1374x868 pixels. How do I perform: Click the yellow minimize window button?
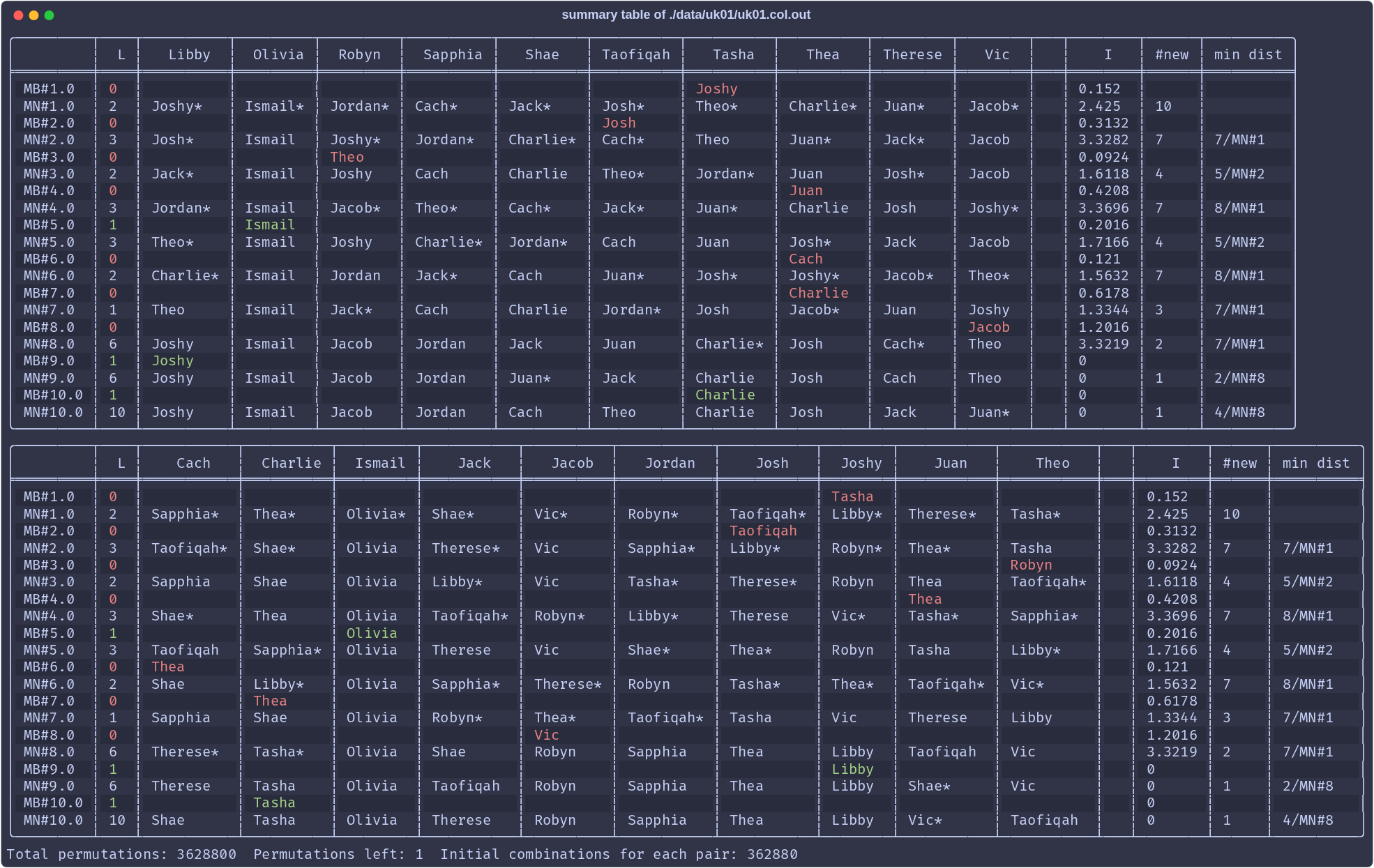33,15
